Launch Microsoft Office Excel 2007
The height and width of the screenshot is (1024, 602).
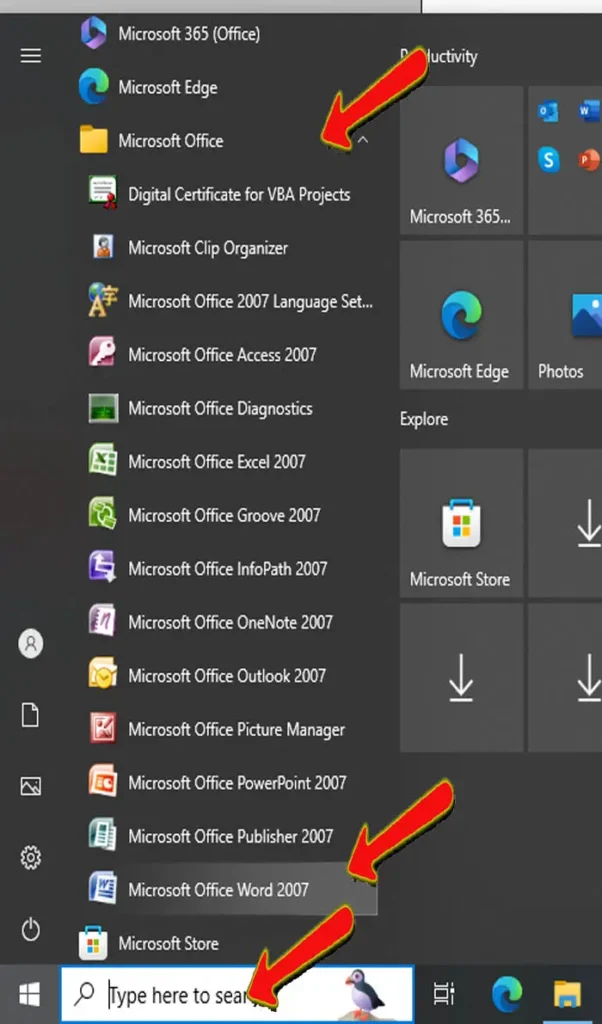coord(216,462)
